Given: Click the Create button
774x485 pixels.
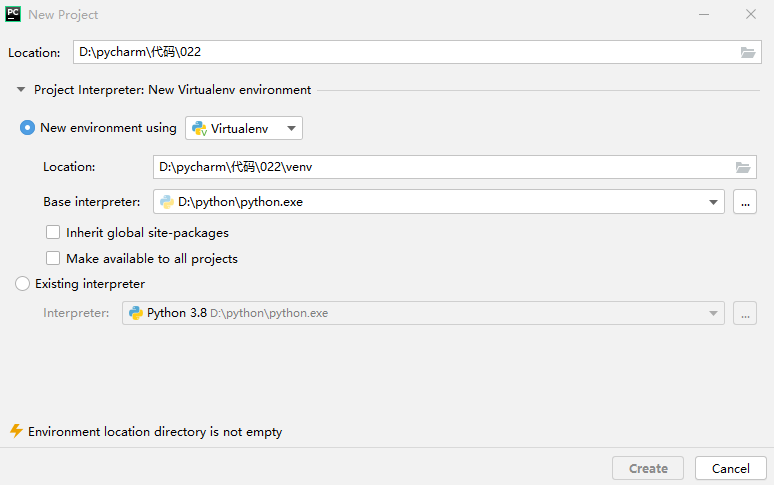Looking at the screenshot, I should [648, 468].
